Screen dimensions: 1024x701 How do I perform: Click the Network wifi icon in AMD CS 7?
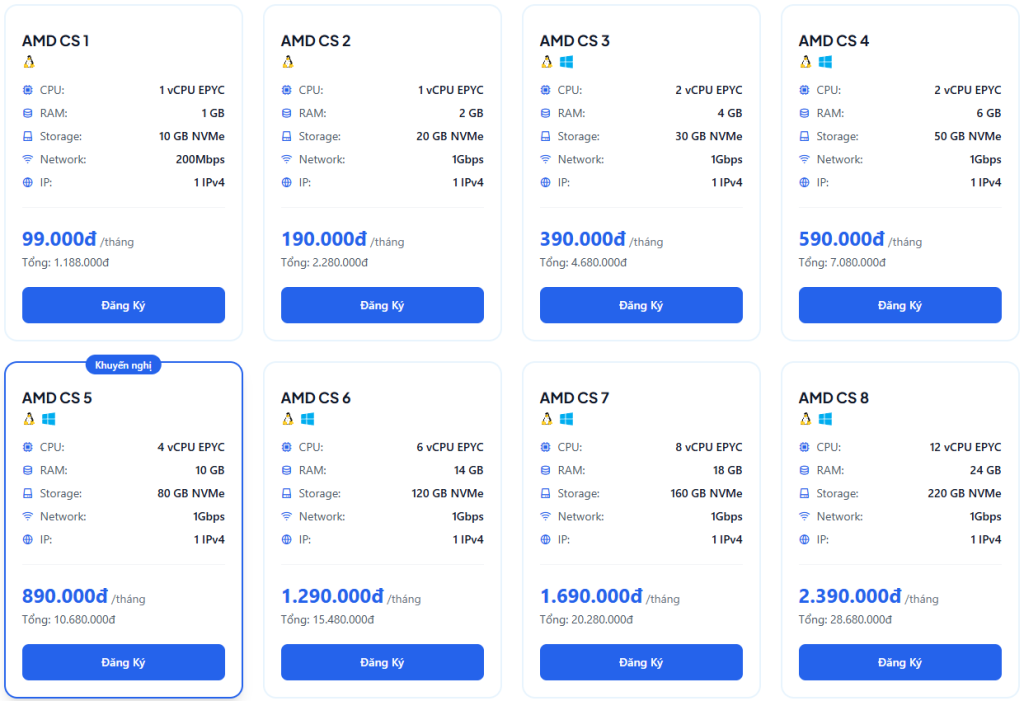546,516
